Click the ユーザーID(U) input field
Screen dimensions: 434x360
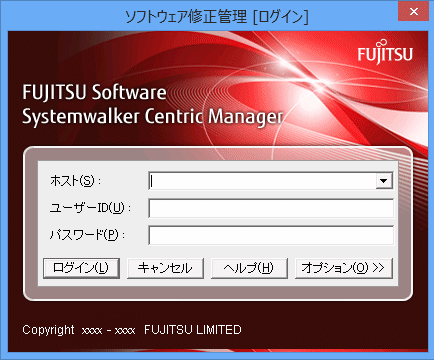coord(271,208)
